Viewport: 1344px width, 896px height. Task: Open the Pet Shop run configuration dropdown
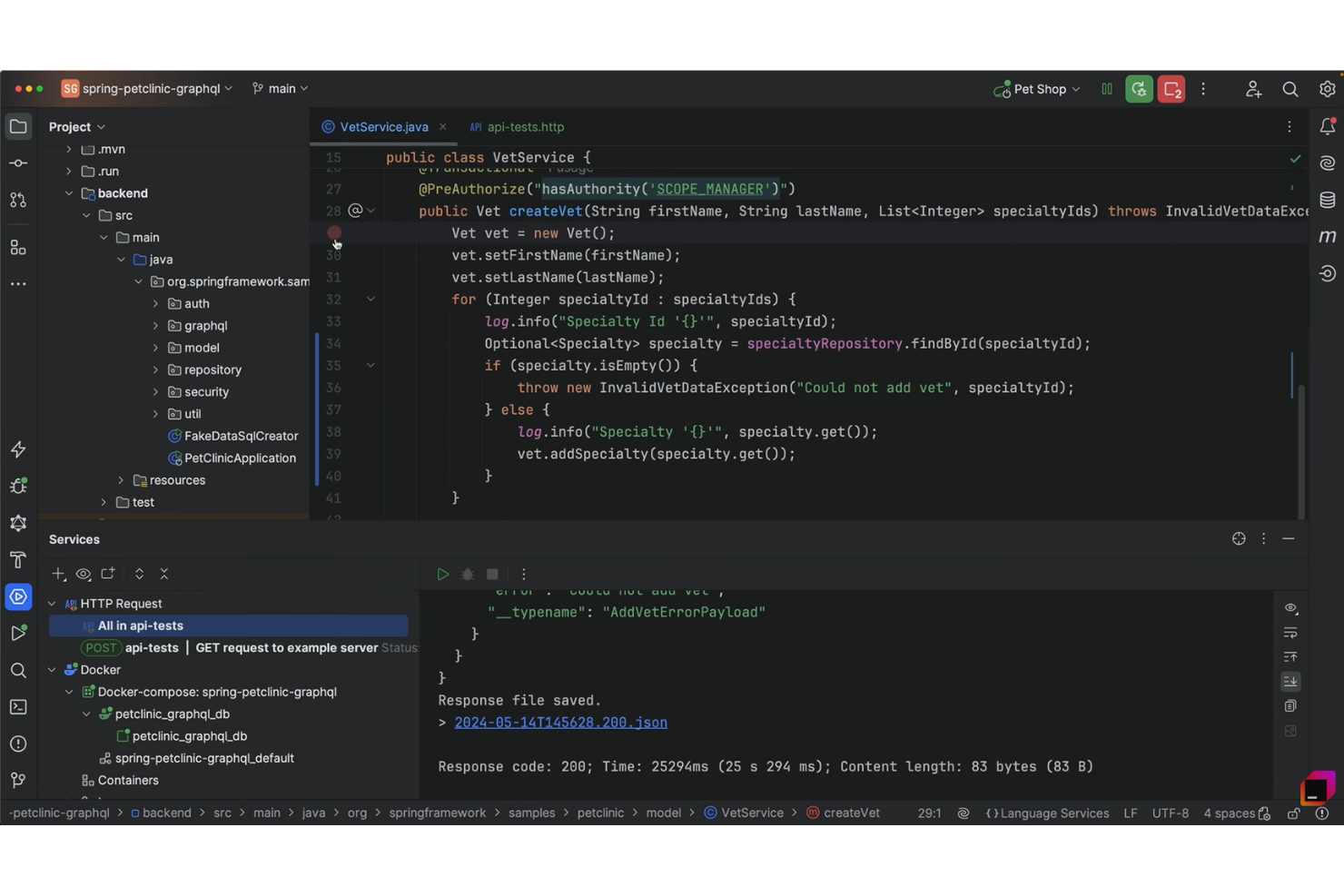coord(1037,89)
